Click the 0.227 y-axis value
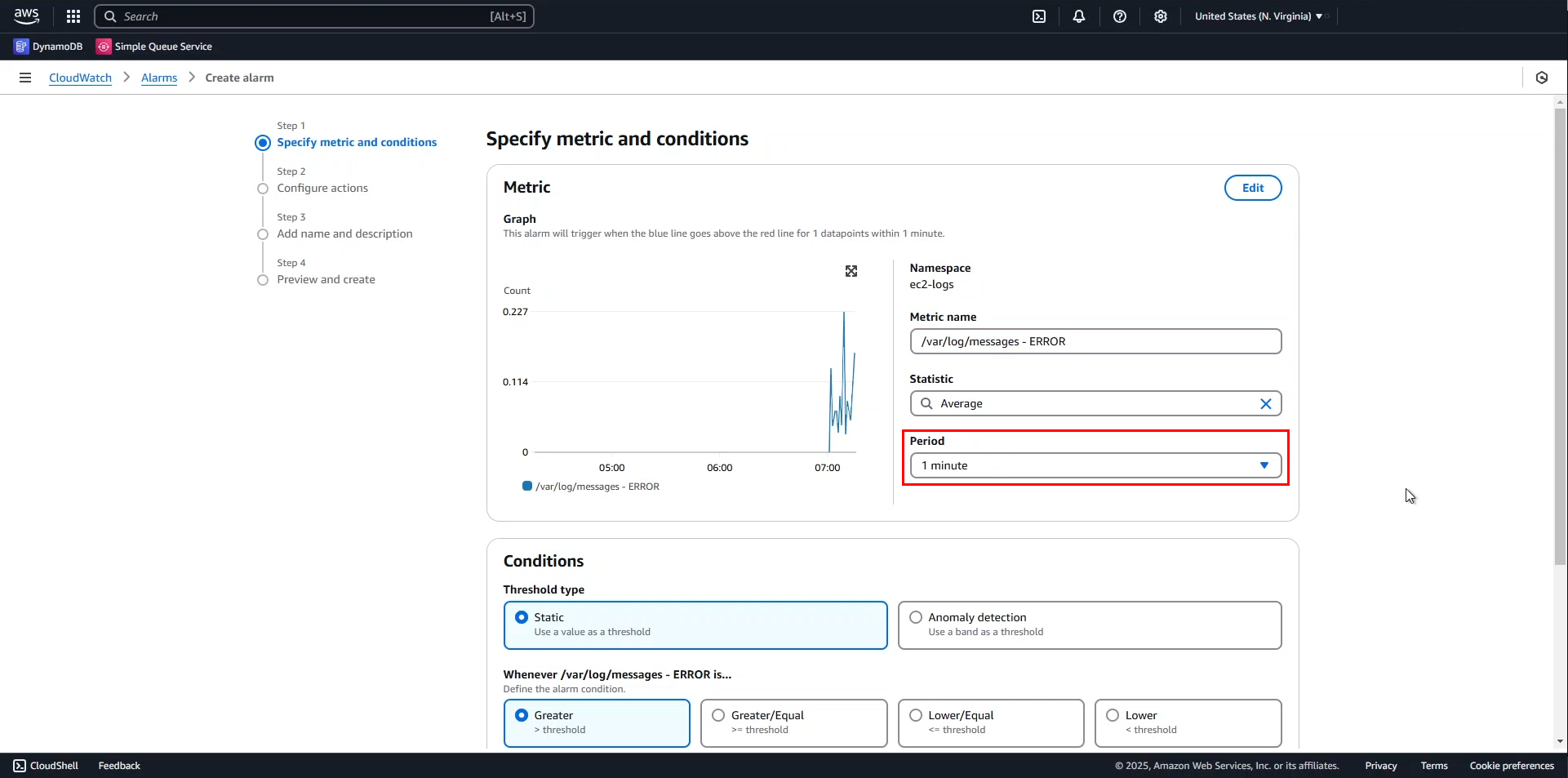Screen dimensions: 1568x778 (515, 312)
